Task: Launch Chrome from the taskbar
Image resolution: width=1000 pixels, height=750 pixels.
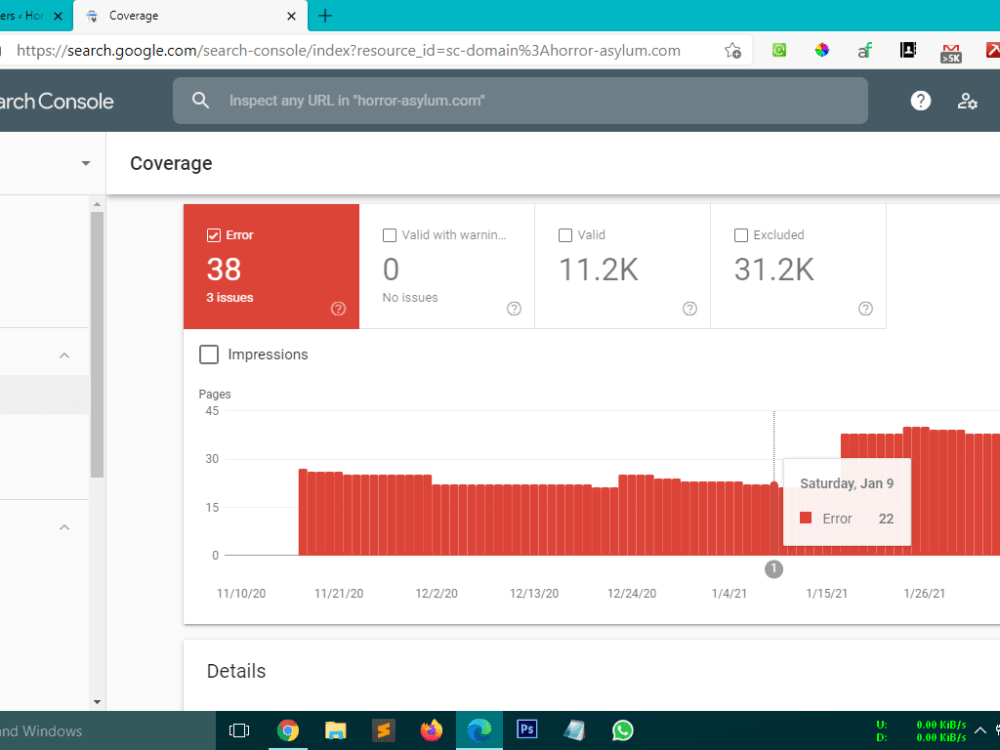Action: pos(288,730)
